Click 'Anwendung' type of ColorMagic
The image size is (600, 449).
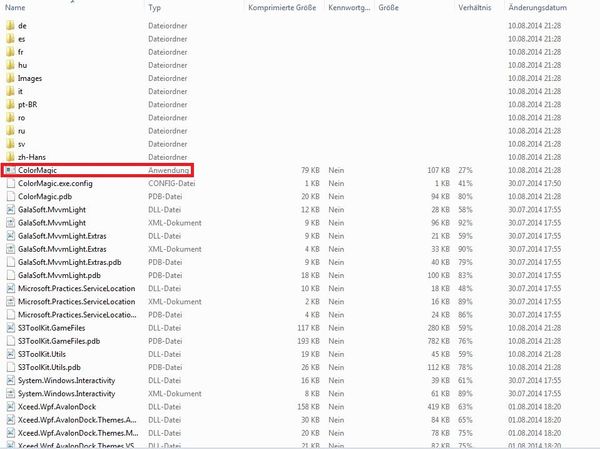pyautogui.click(x=168, y=170)
